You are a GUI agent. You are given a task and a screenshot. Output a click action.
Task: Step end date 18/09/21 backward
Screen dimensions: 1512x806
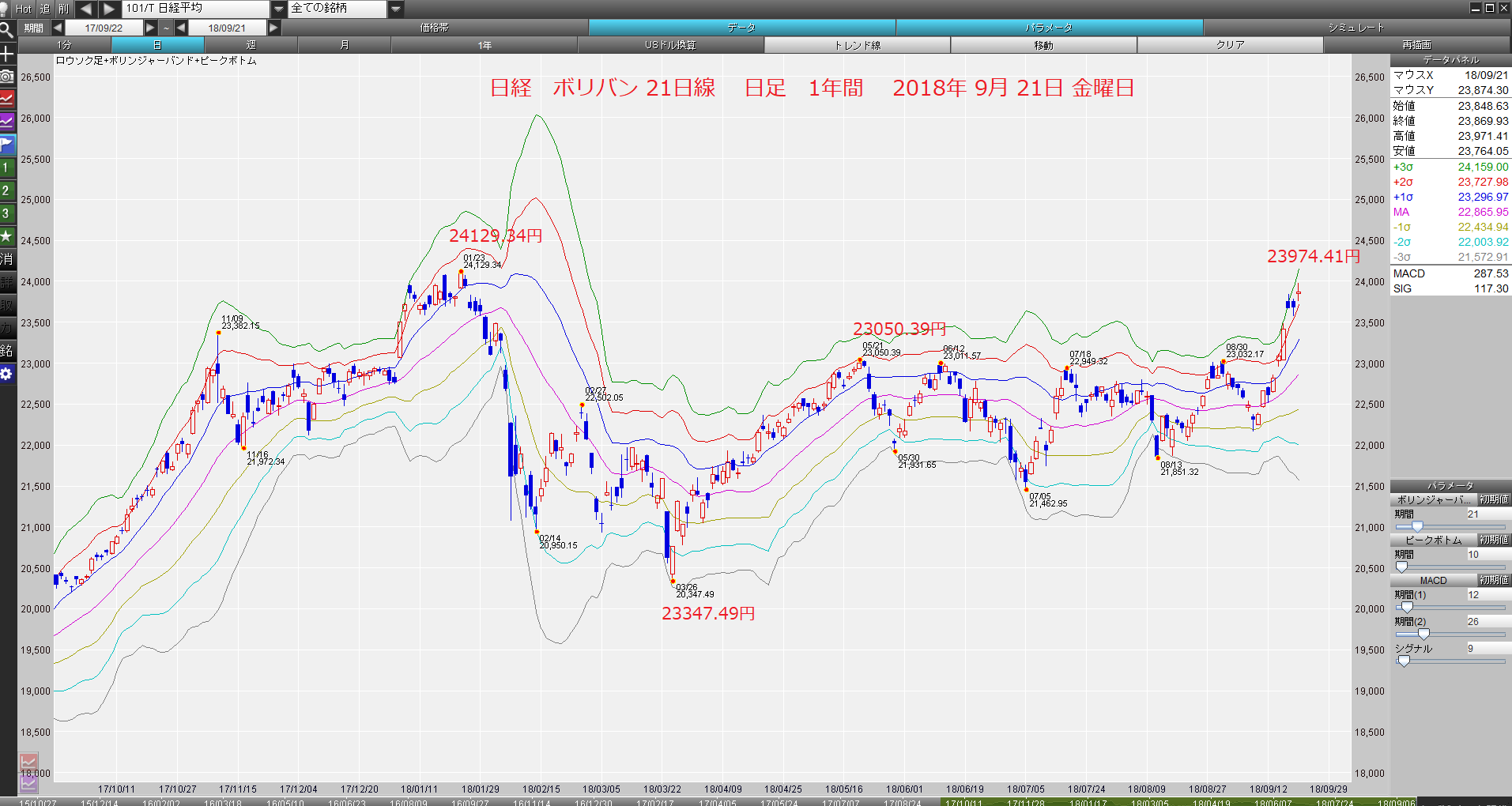pyautogui.click(x=181, y=28)
